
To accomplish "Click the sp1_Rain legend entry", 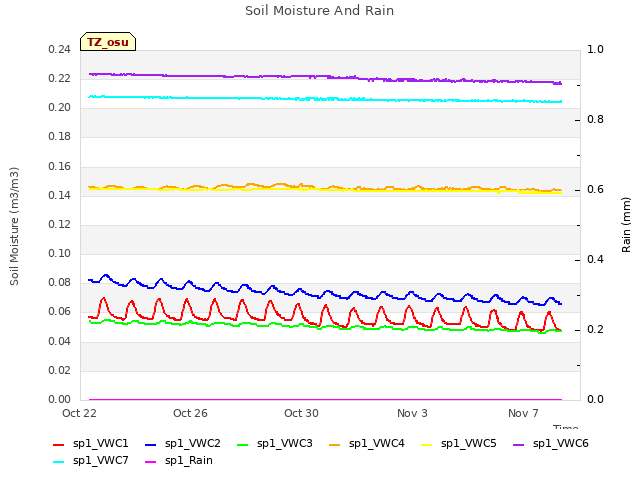I will [179, 460].
